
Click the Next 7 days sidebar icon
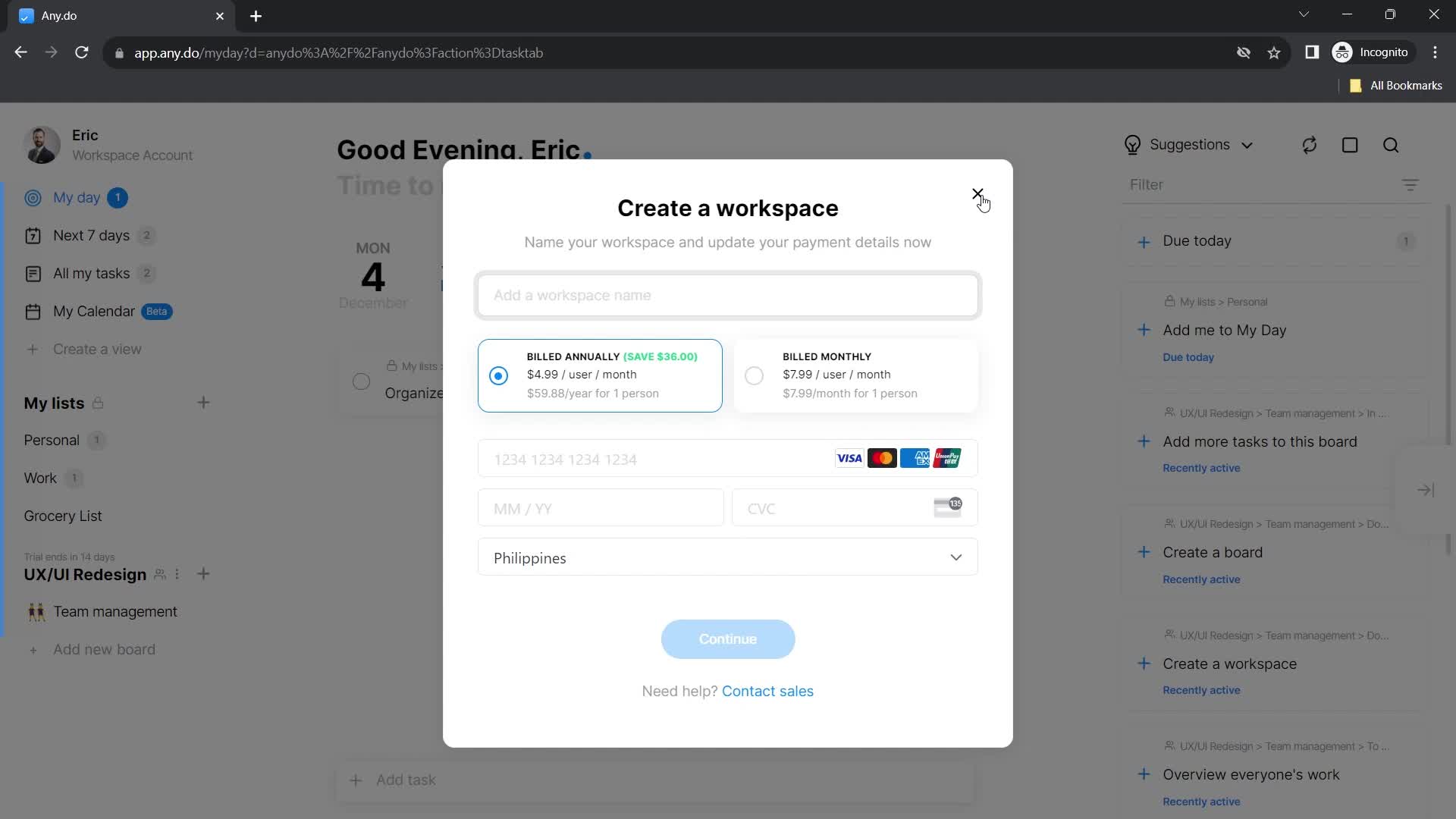pos(32,235)
